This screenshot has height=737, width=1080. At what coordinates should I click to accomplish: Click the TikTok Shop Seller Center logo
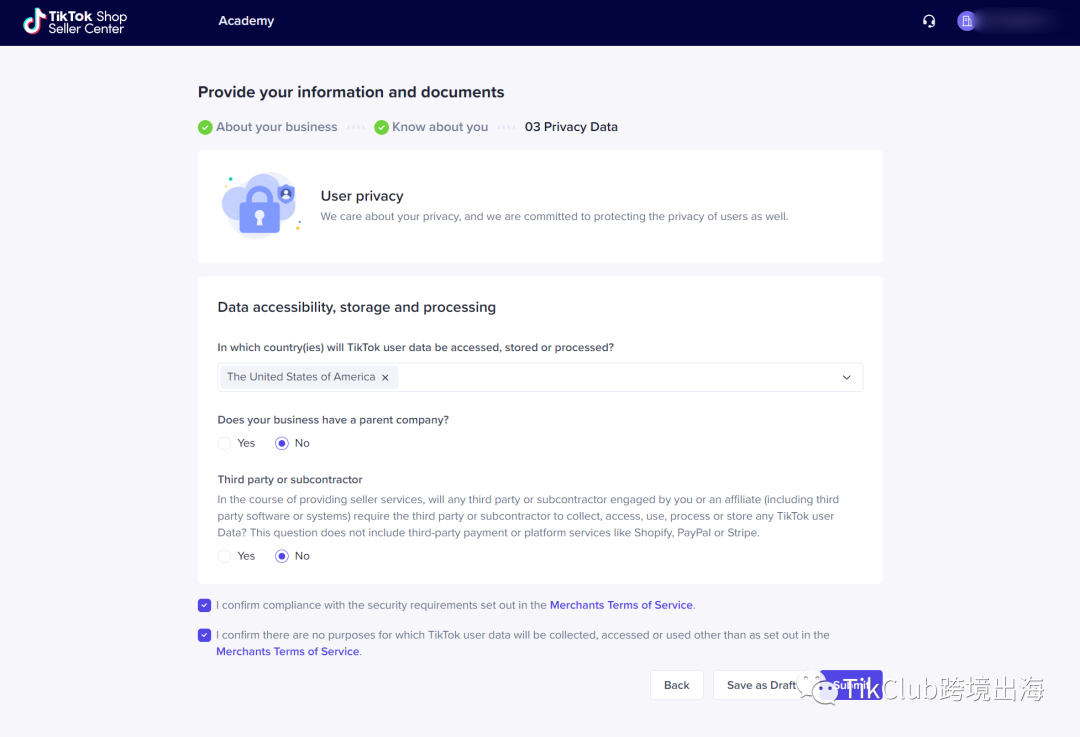[x=75, y=21]
